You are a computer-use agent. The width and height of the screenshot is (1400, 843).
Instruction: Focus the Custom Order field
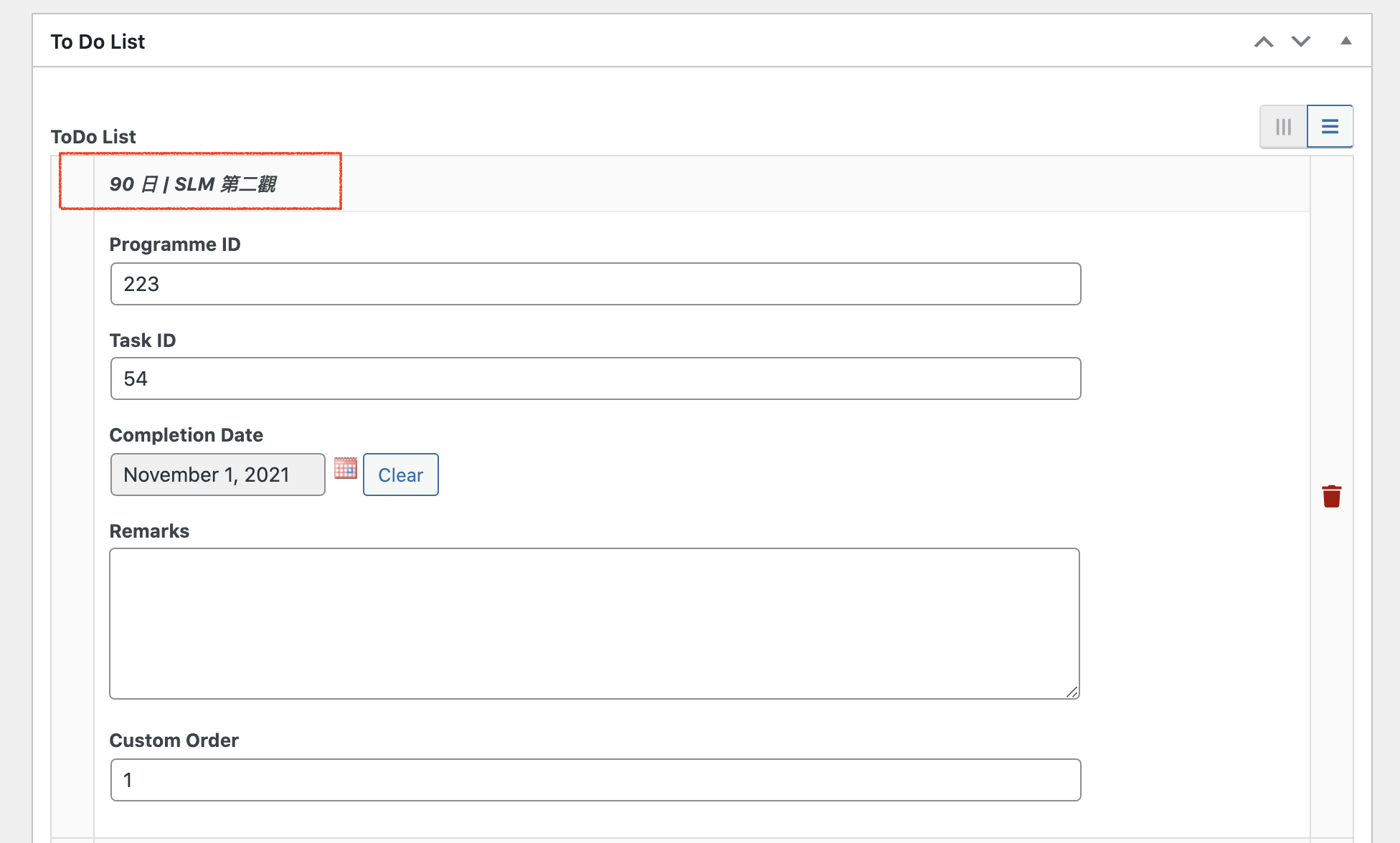(x=595, y=780)
